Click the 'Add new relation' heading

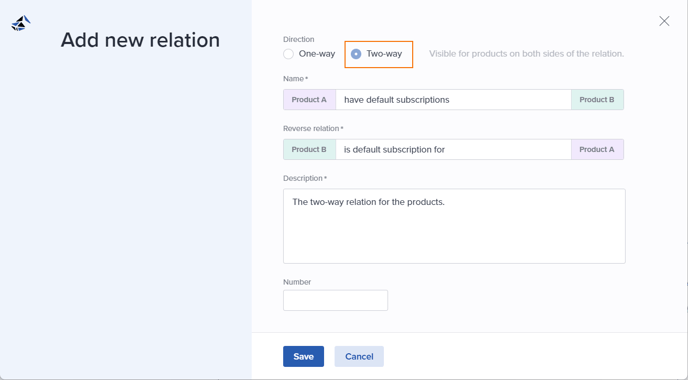[140, 40]
